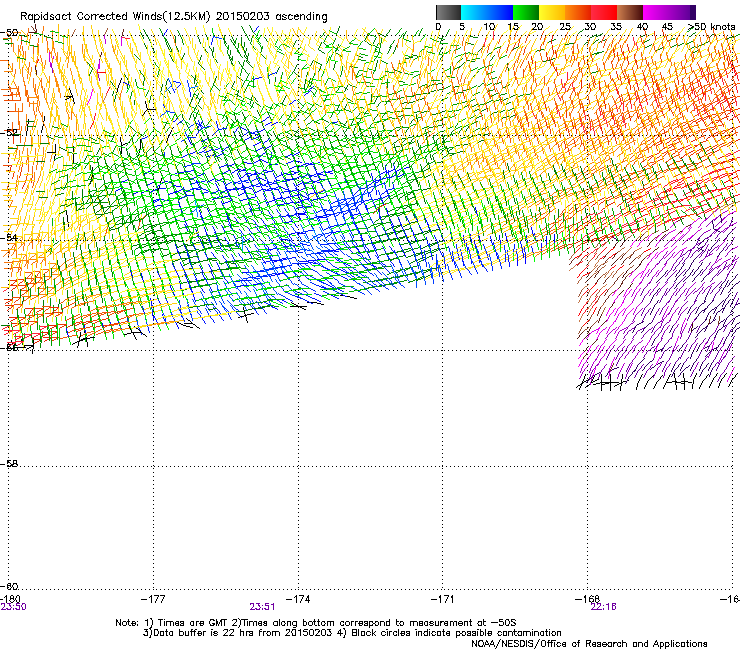This screenshot has width=740, height=650.
Task: Click the -180 longitude axis label
Action: pos(10,599)
